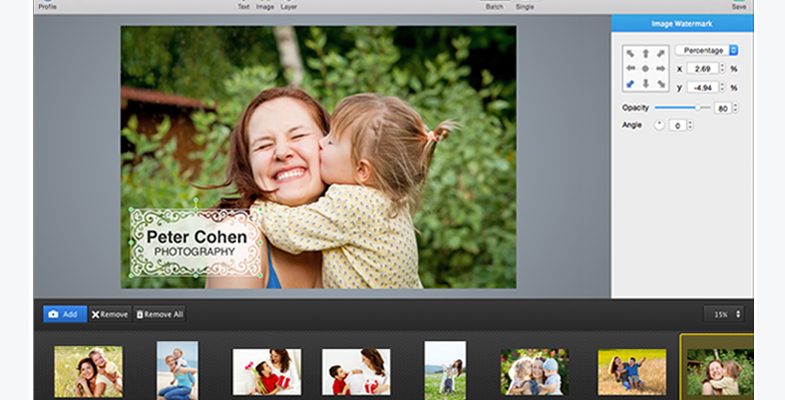Click the x offset stepper arrows
Viewport: 785px width, 400px height.
click(x=722, y=69)
